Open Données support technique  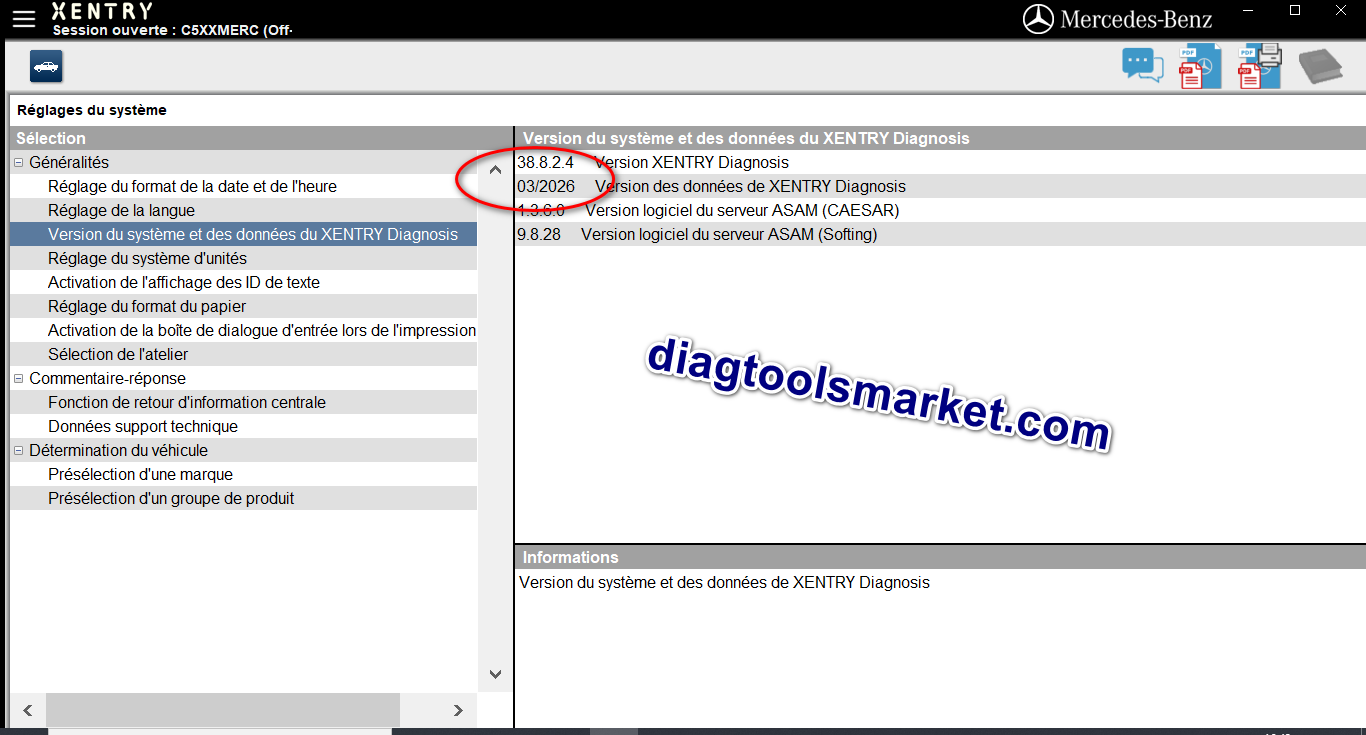coord(143,426)
